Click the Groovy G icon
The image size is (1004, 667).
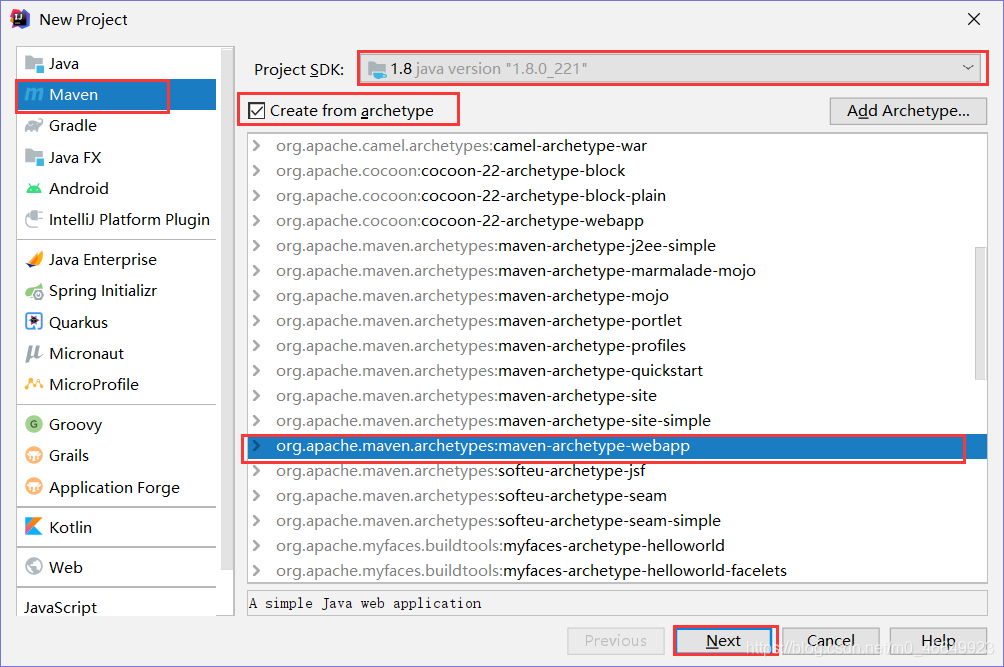[x=34, y=424]
